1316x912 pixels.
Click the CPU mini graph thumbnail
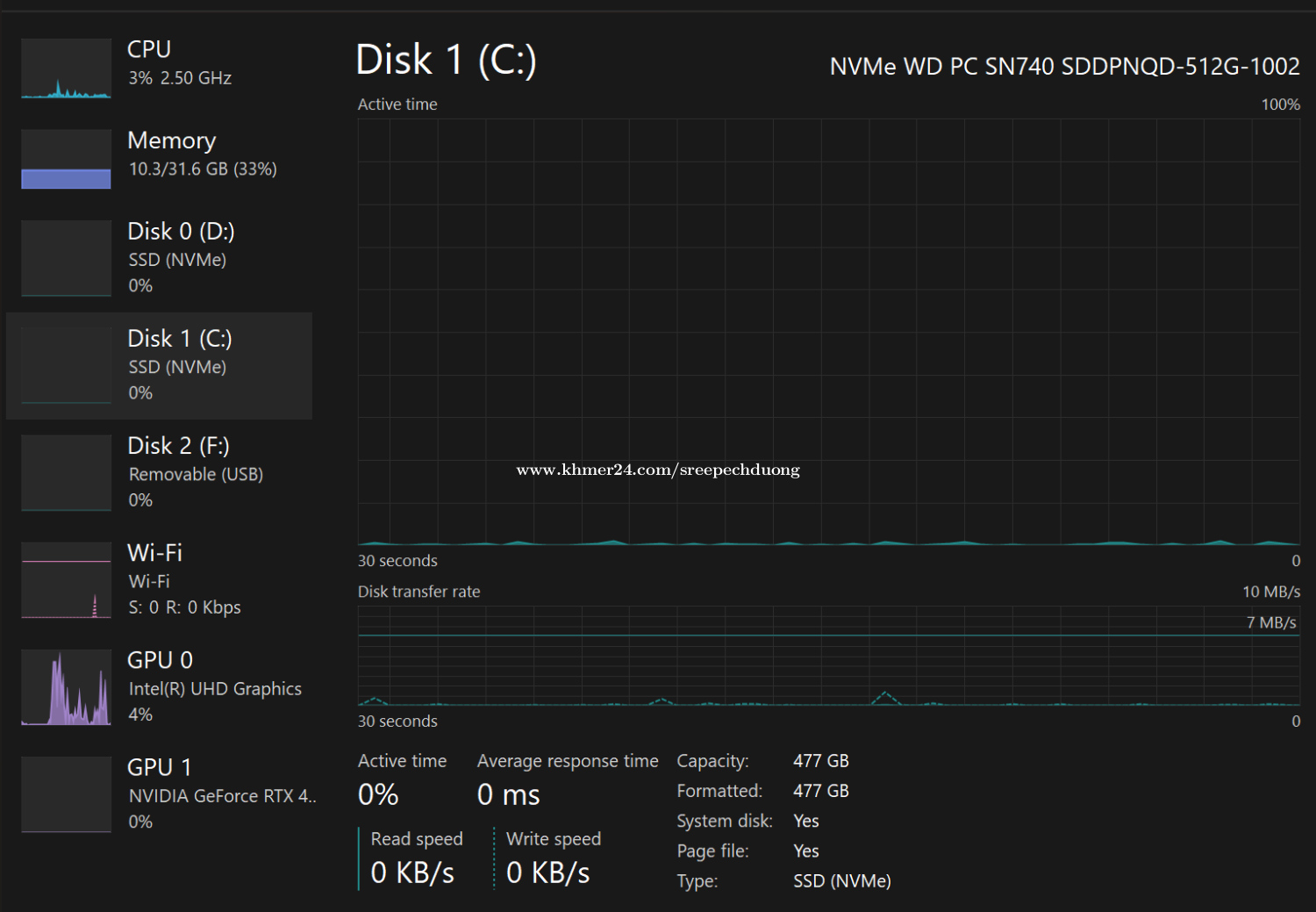(x=66, y=68)
